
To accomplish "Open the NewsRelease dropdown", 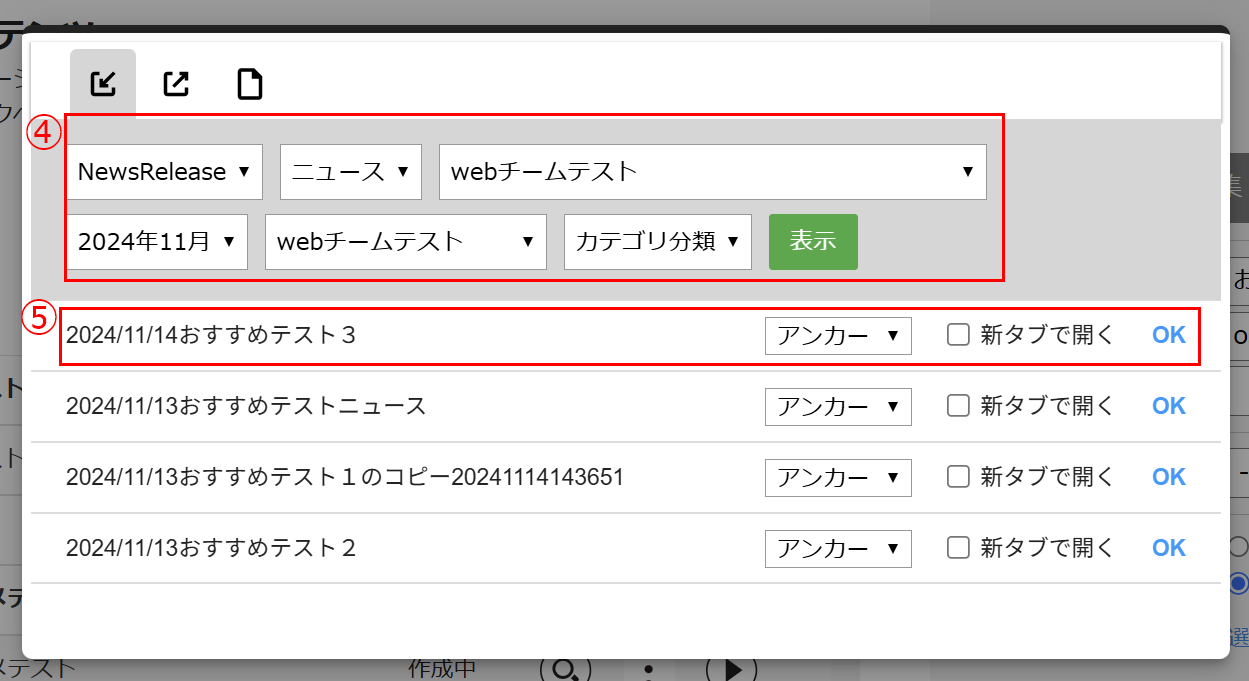I will coord(165,172).
